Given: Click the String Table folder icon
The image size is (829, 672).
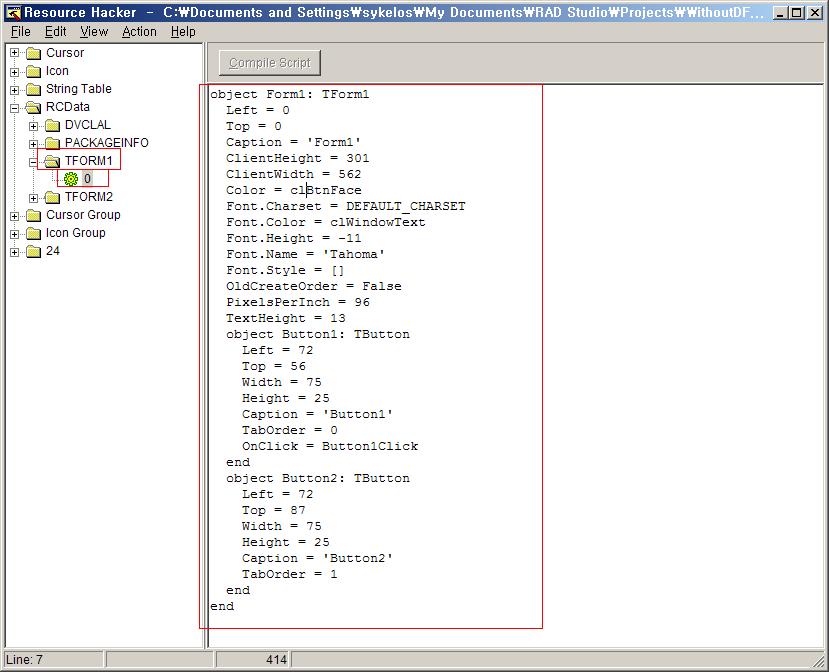Looking at the screenshot, I should (33, 89).
